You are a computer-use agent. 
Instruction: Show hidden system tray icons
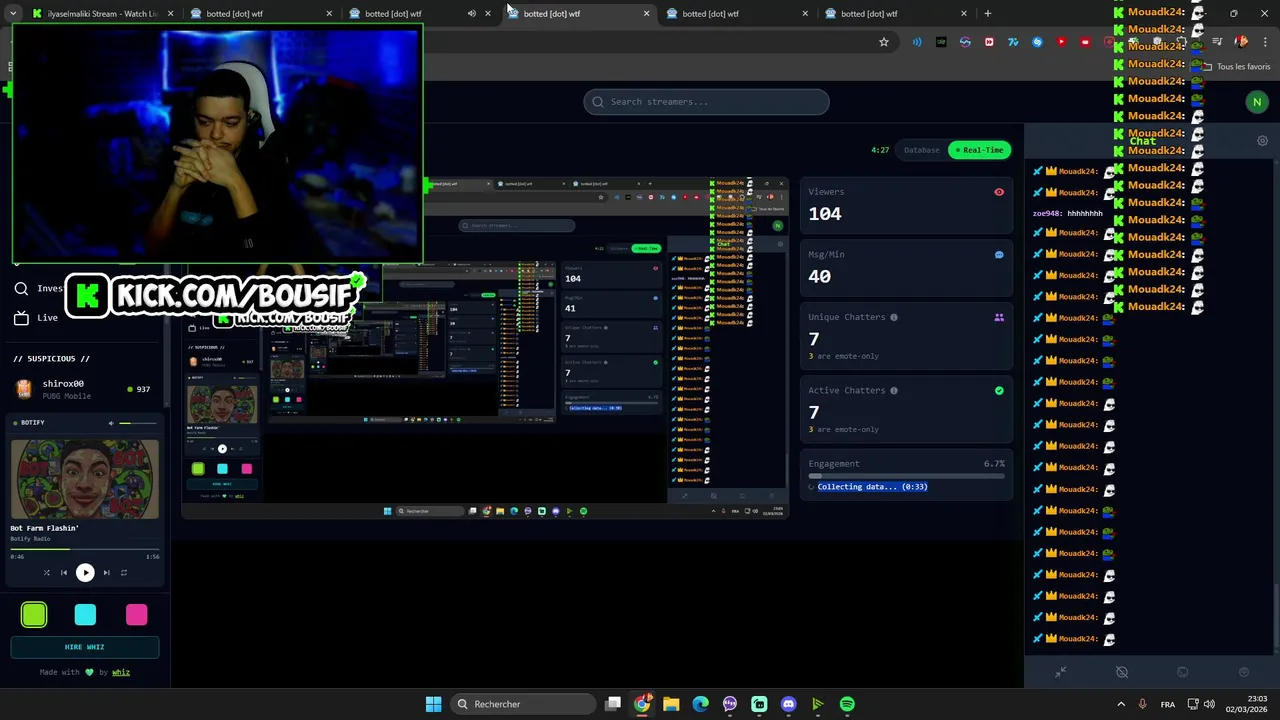pos(1120,704)
